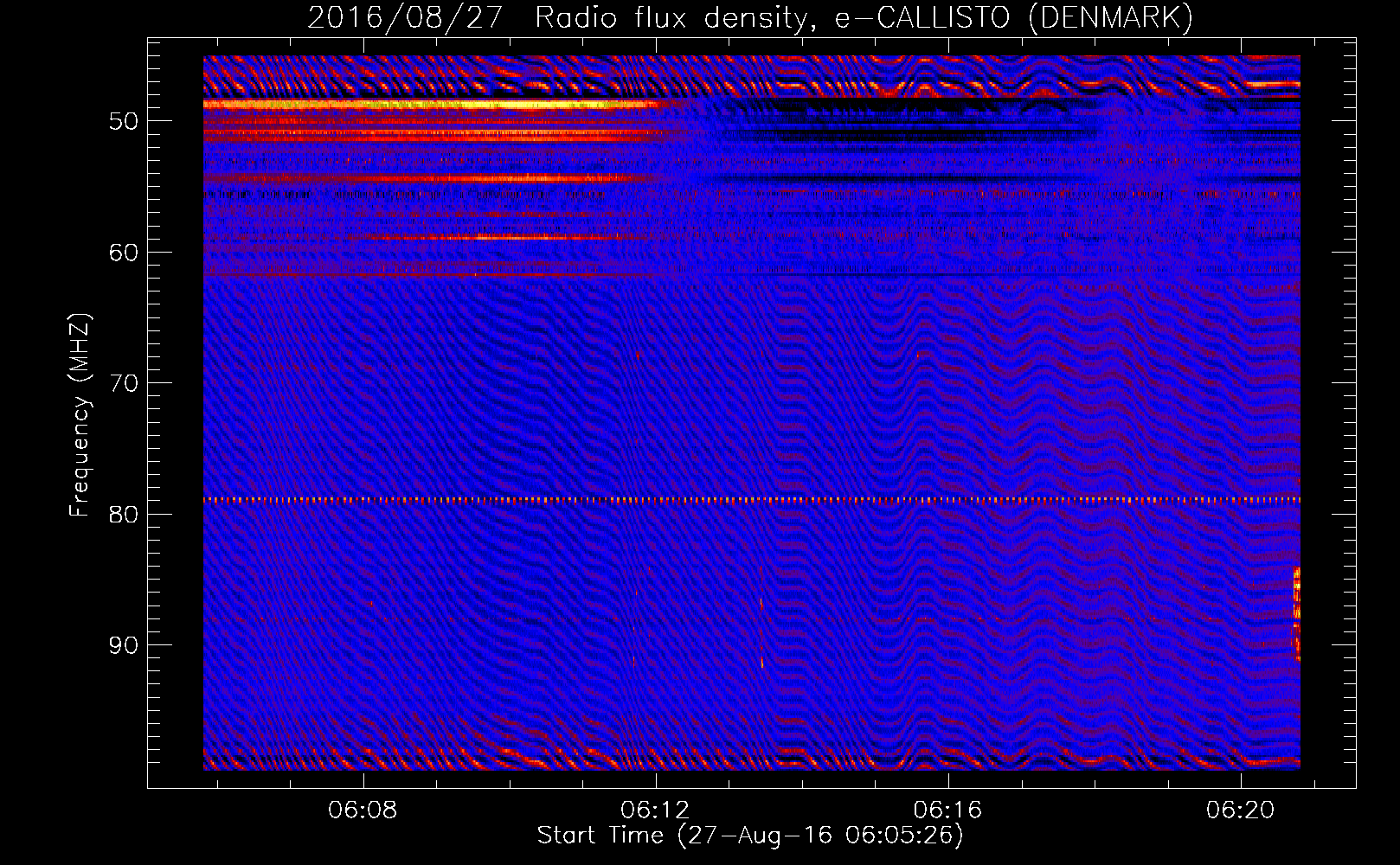1400x865 pixels.
Task: Click the 06:08 time tick label
Action: click(x=363, y=810)
